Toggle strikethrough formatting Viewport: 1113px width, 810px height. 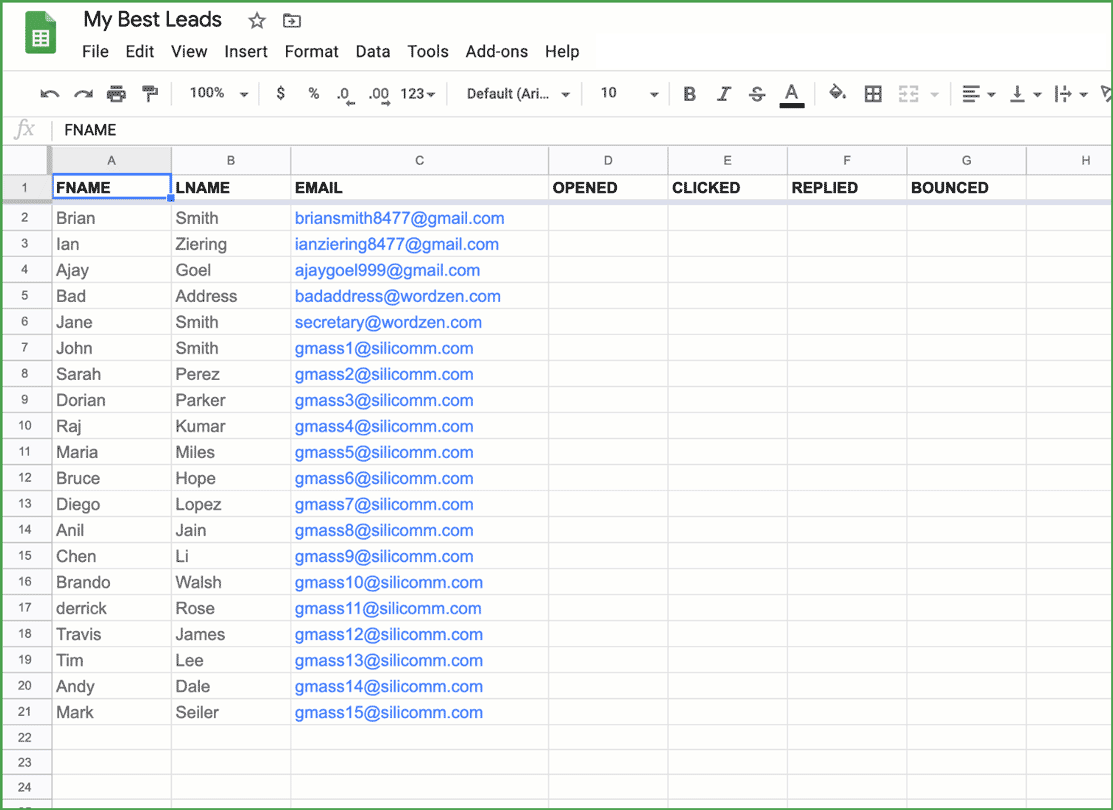pos(757,94)
